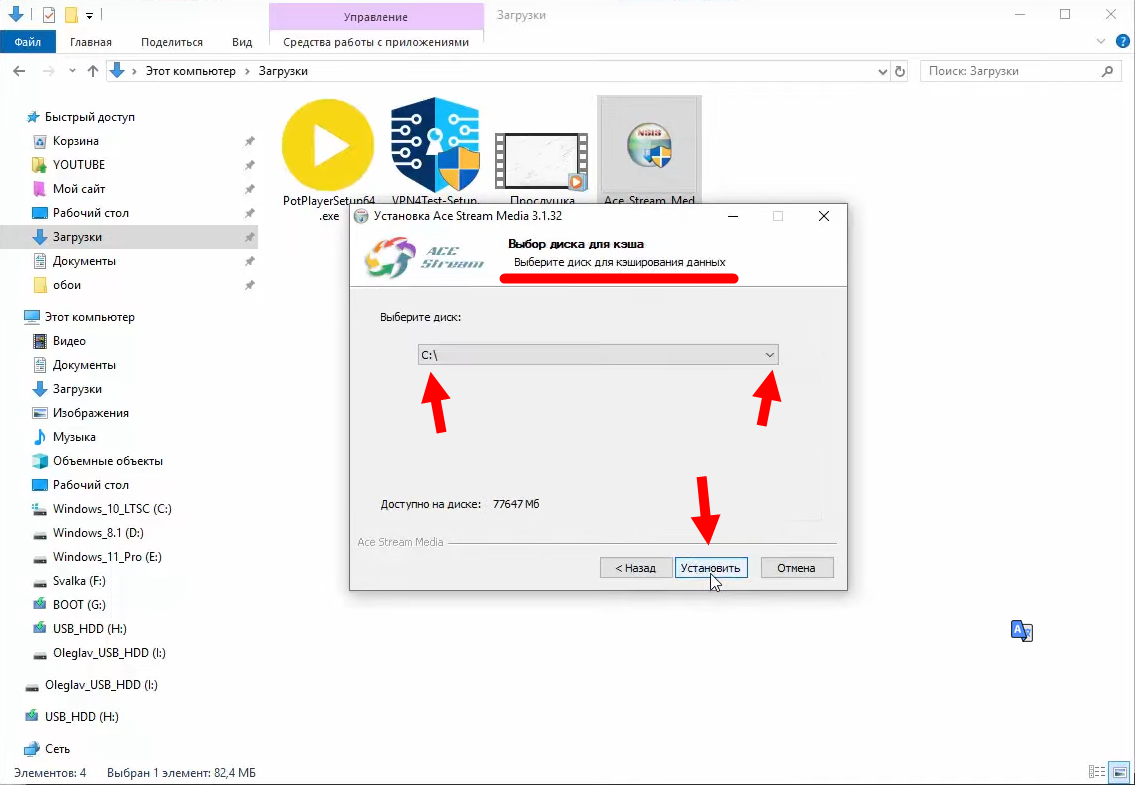Open drive Windows_11_Pro (E:)
The image size is (1135, 785).
pyautogui.click(x=106, y=556)
